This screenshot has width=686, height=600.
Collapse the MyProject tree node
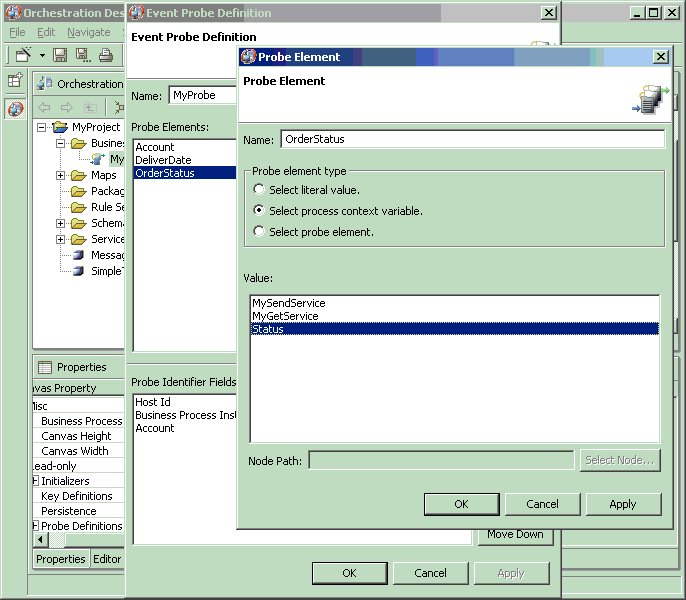click(42, 127)
